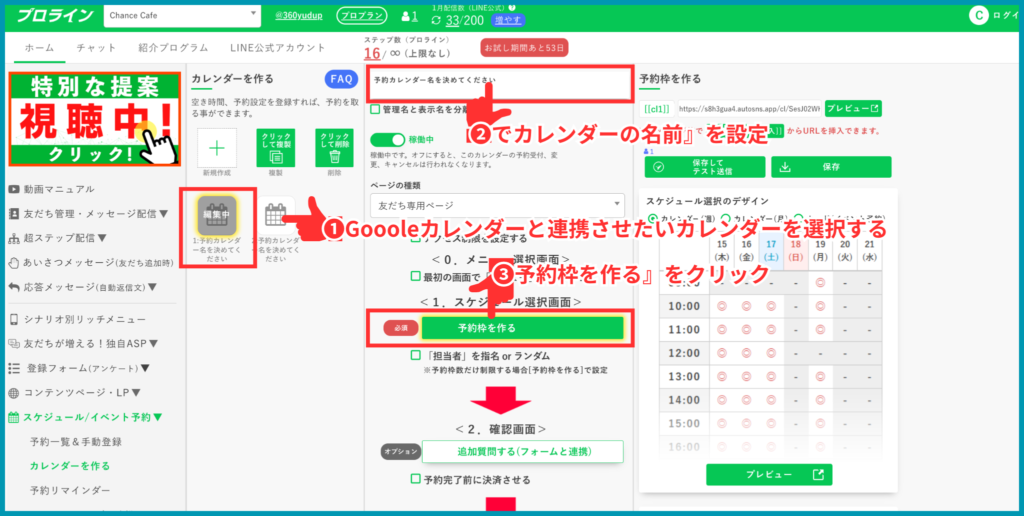Expand 友だちが増える！独自ASP menu

[x=83, y=343]
